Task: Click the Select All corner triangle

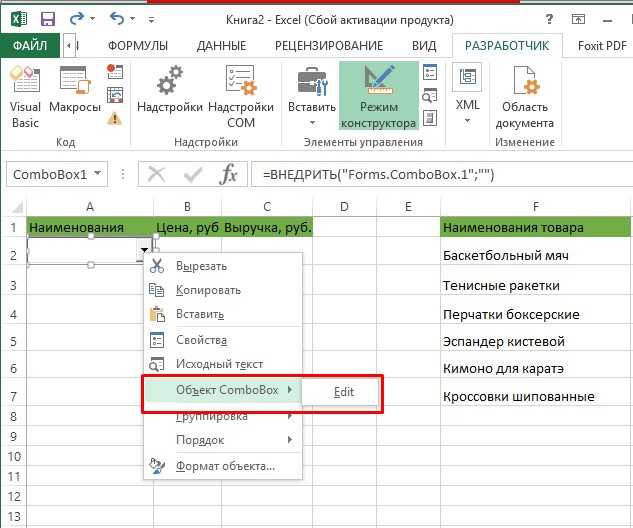Action: tap(17, 207)
